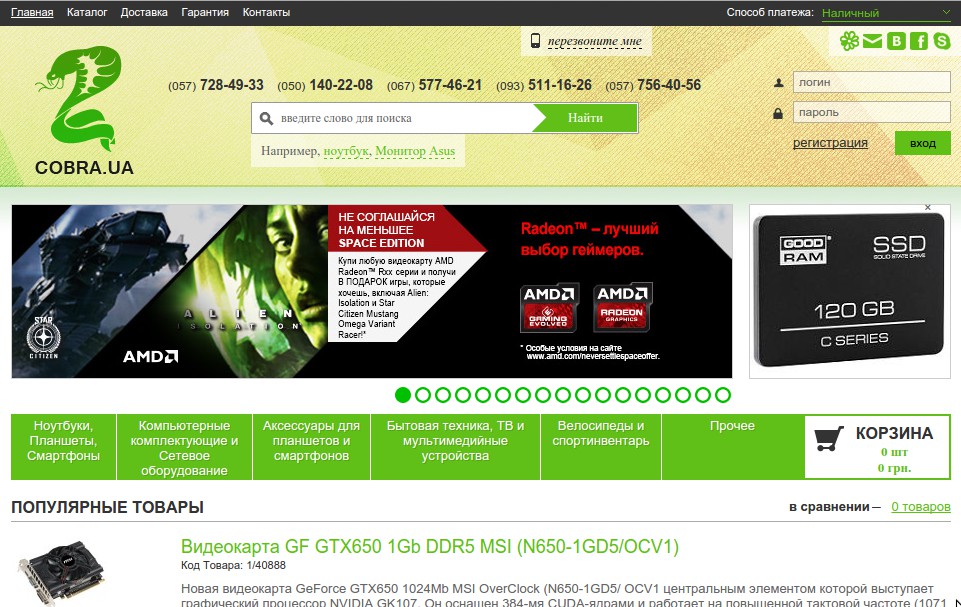Select the fifteenth banner slider dot
Image resolution: width=961 pixels, height=607 pixels.
[683, 395]
